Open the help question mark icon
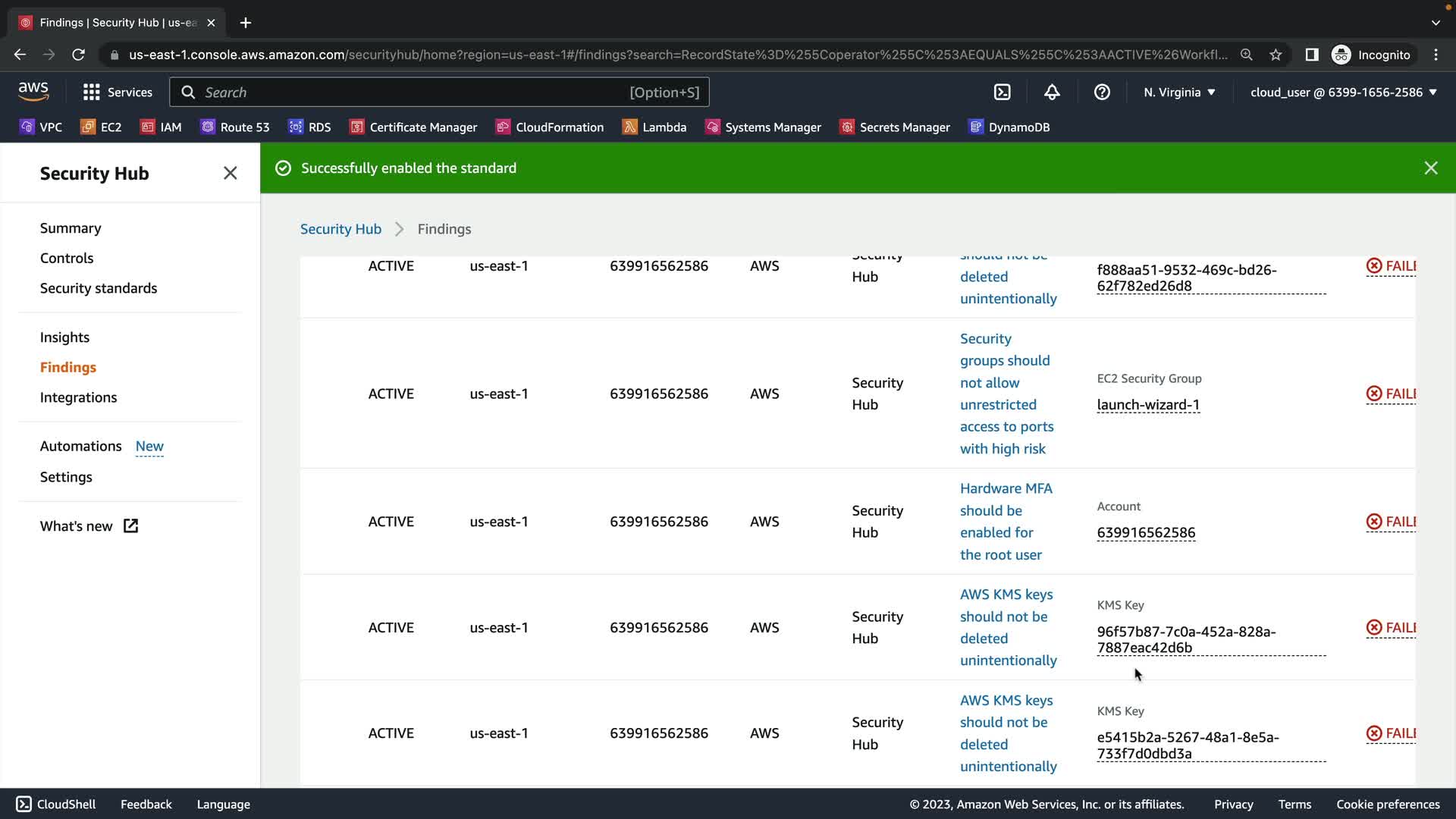Image resolution: width=1456 pixels, height=819 pixels. tap(1102, 92)
